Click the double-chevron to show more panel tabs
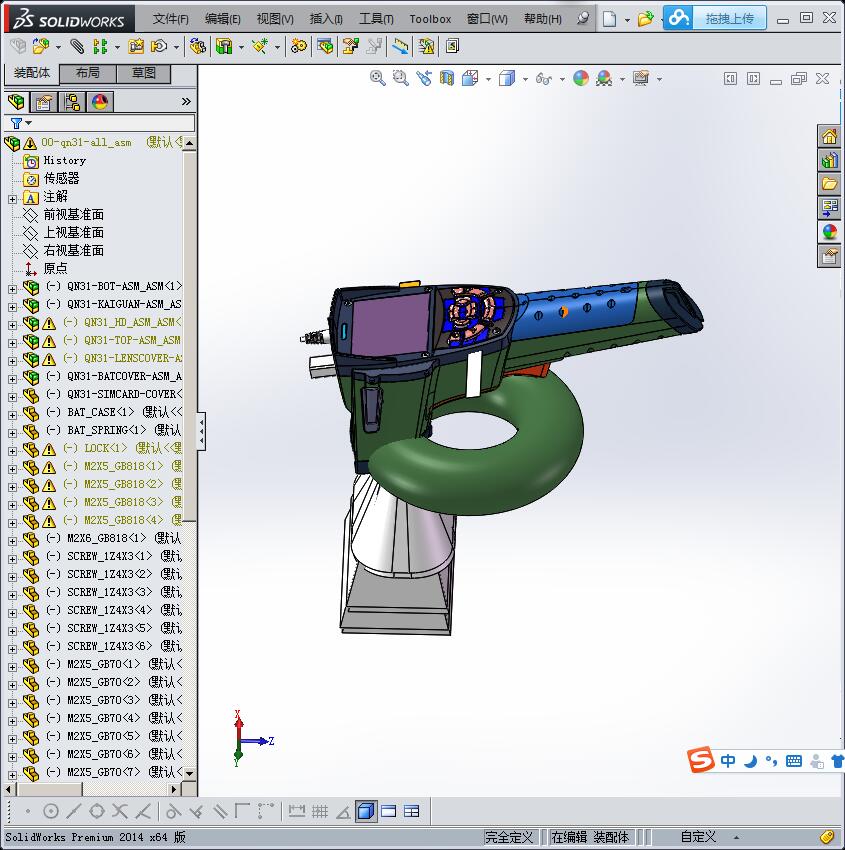Viewport: 845px width, 850px height. pyautogui.click(x=185, y=101)
